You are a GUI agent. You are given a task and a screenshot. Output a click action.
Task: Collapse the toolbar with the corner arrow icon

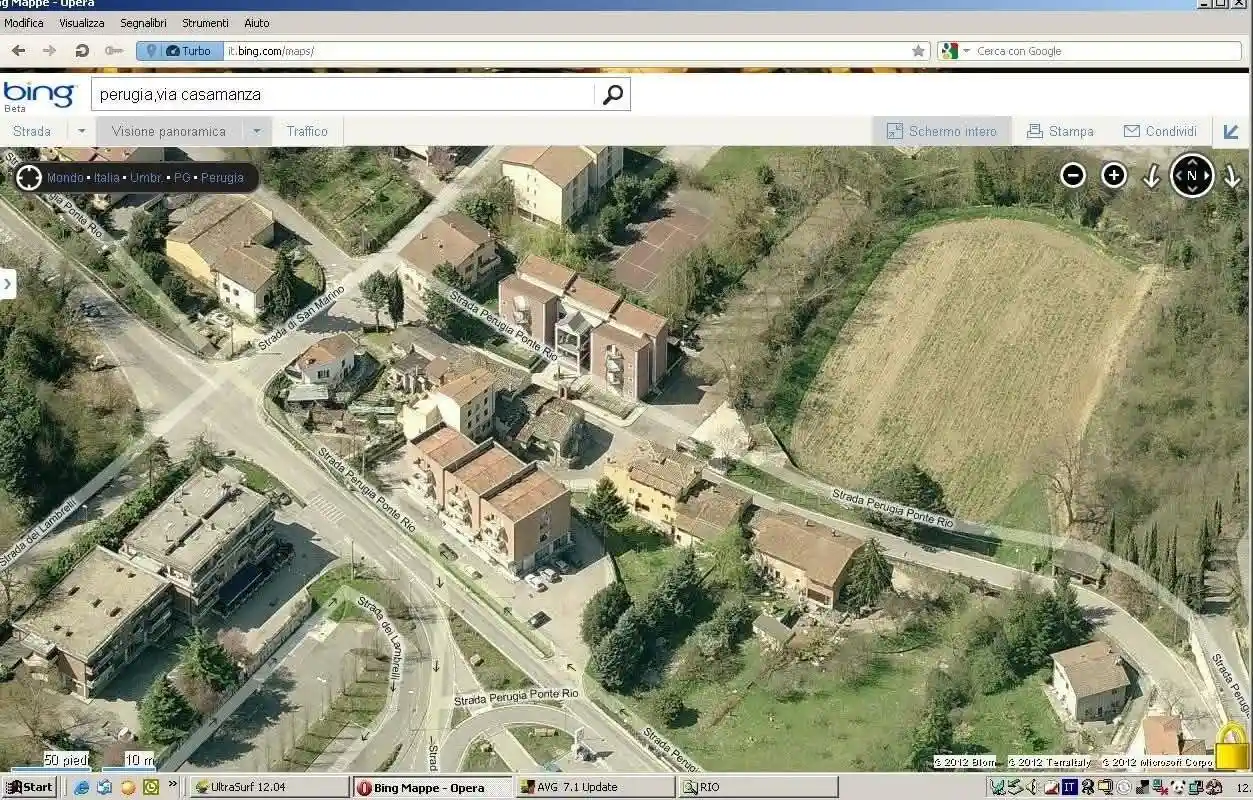tap(1231, 131)
